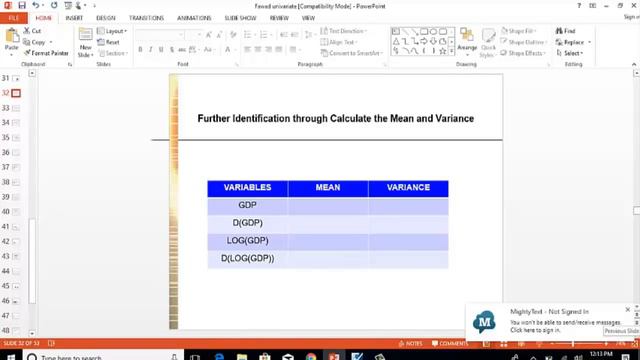Open the Shape Outline dropdown
640x360 pixels.
pyautogui.click(x=523, y=42)
